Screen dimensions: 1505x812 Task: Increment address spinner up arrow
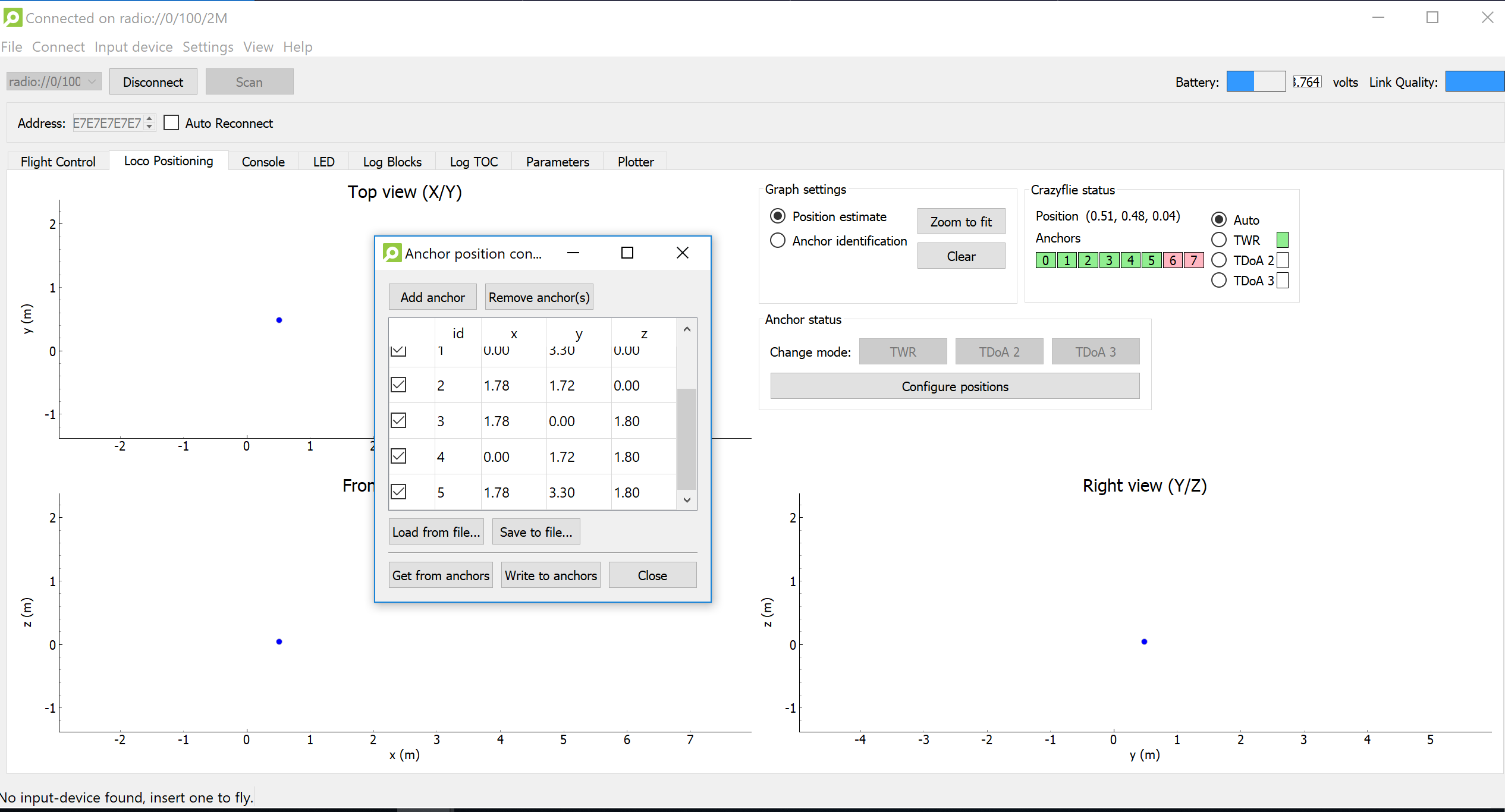[150, 119]
